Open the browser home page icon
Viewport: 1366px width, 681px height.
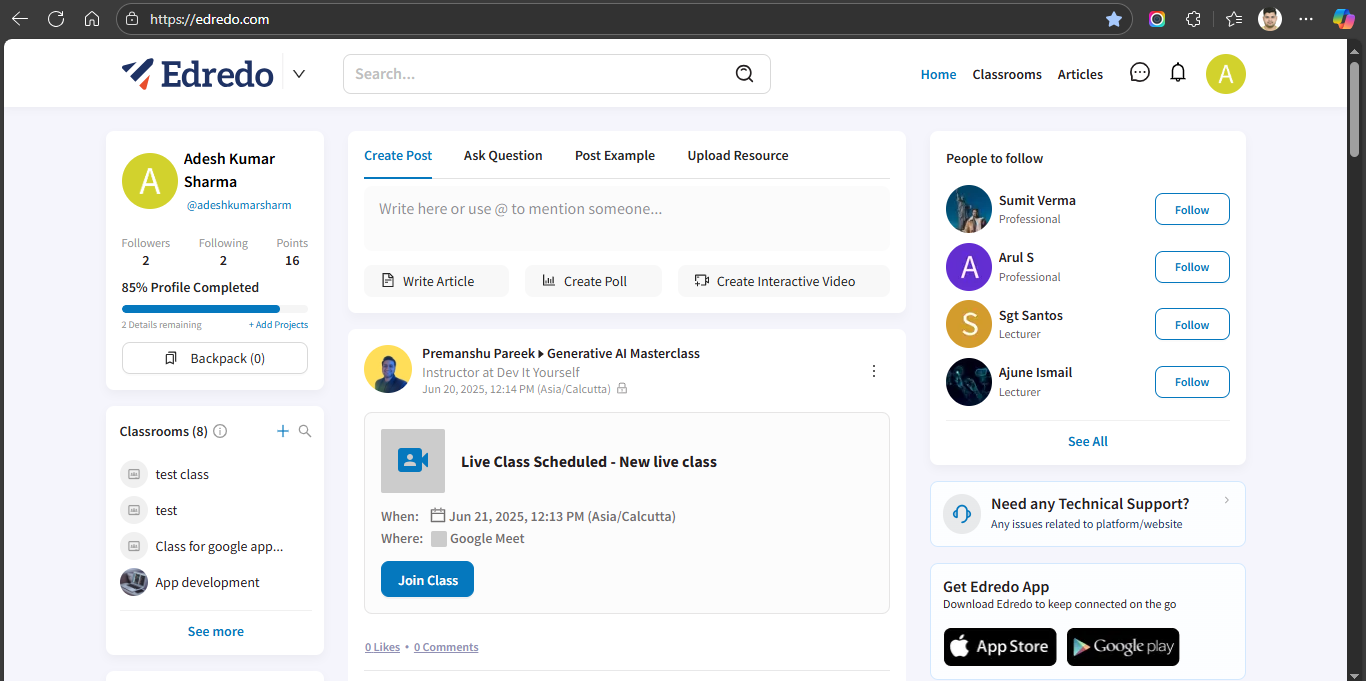click(x=92, y=19)
